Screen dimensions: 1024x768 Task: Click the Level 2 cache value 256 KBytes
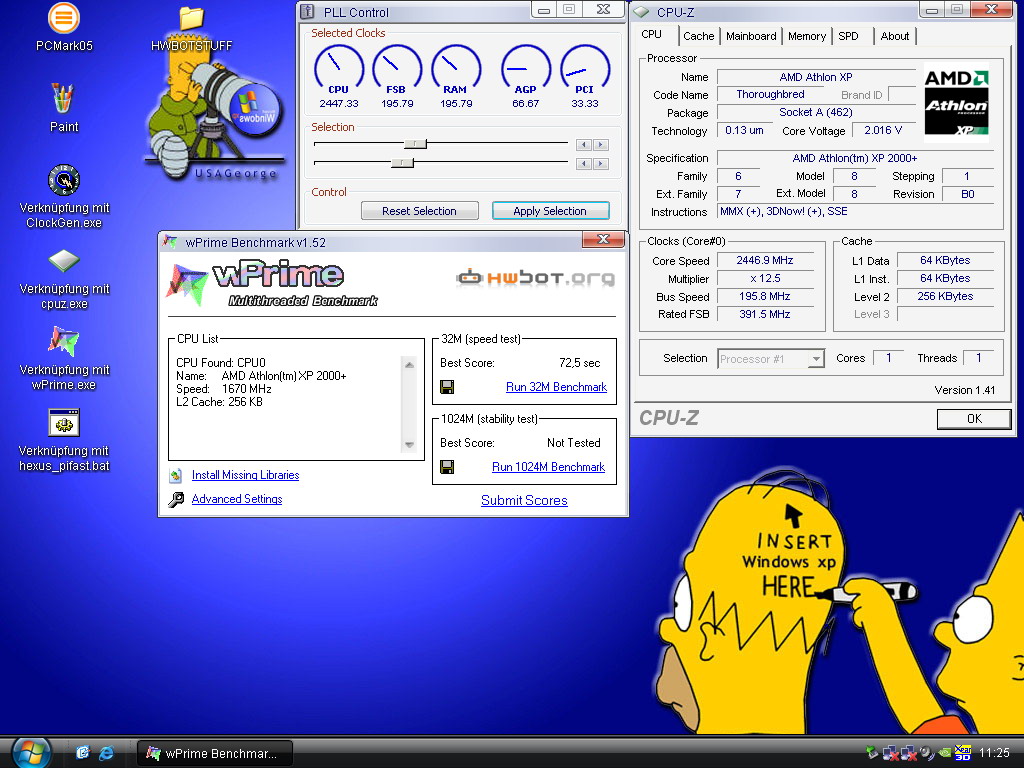coord(945,296)
